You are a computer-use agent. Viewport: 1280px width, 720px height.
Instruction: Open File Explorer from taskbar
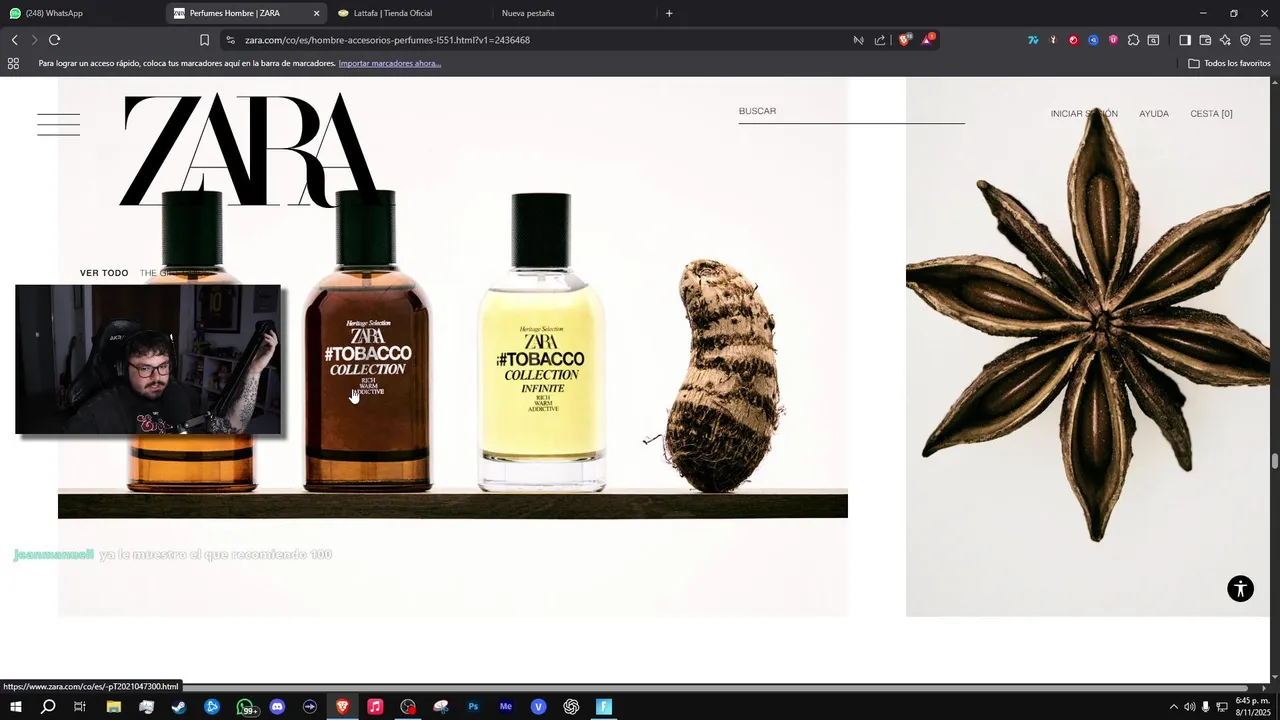coord(114,707)
